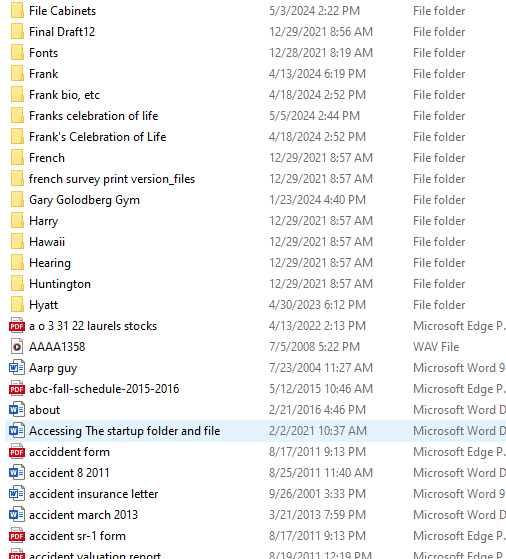Screen dimensions: 506x559
Task: Click the date 1/23/2024 4:40 PM
Action: coord(317,200)
